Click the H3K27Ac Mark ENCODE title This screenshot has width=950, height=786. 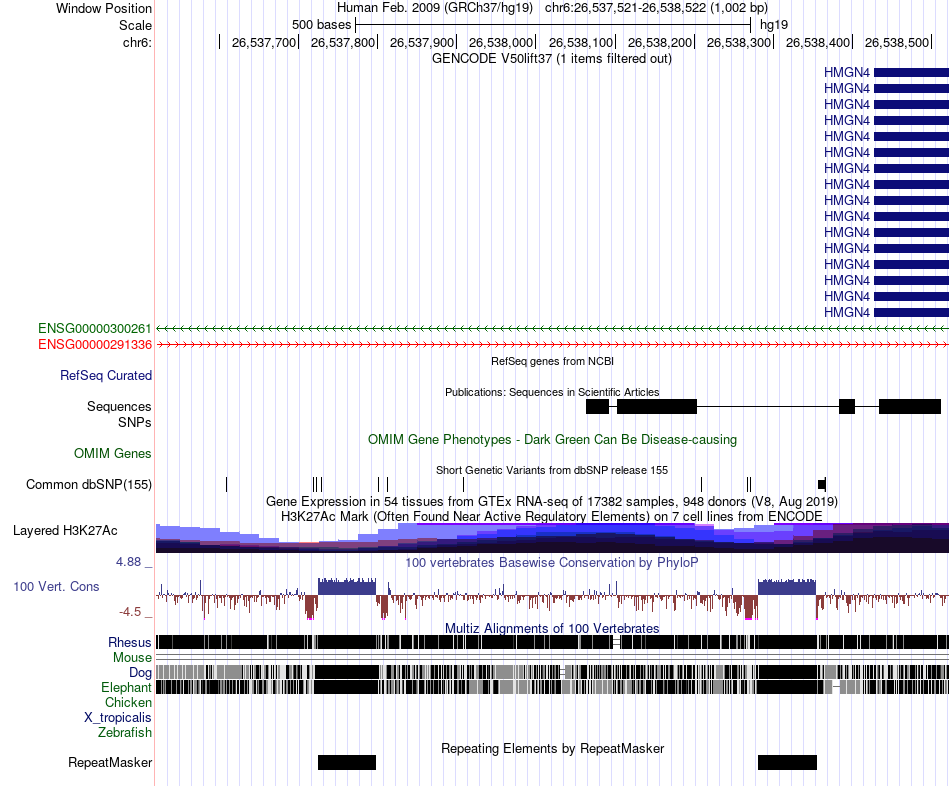pyautogui.click(x=552, y=516)
